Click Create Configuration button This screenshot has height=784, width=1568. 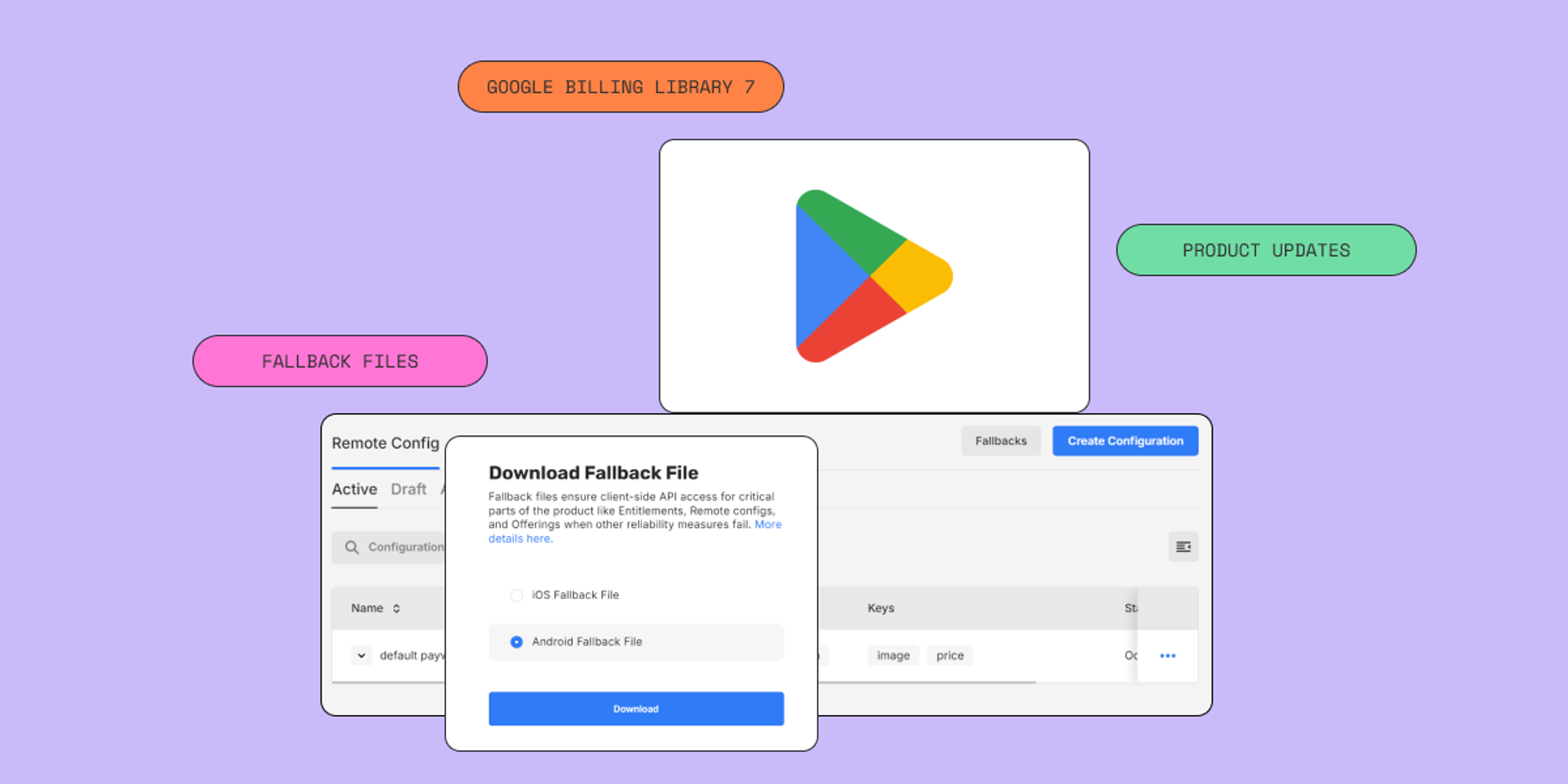coord(1125,441)
